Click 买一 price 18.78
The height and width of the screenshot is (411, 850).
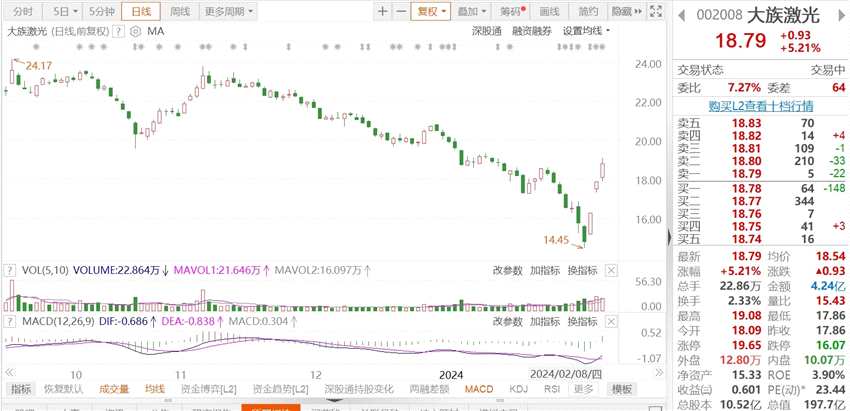point(745,188)
